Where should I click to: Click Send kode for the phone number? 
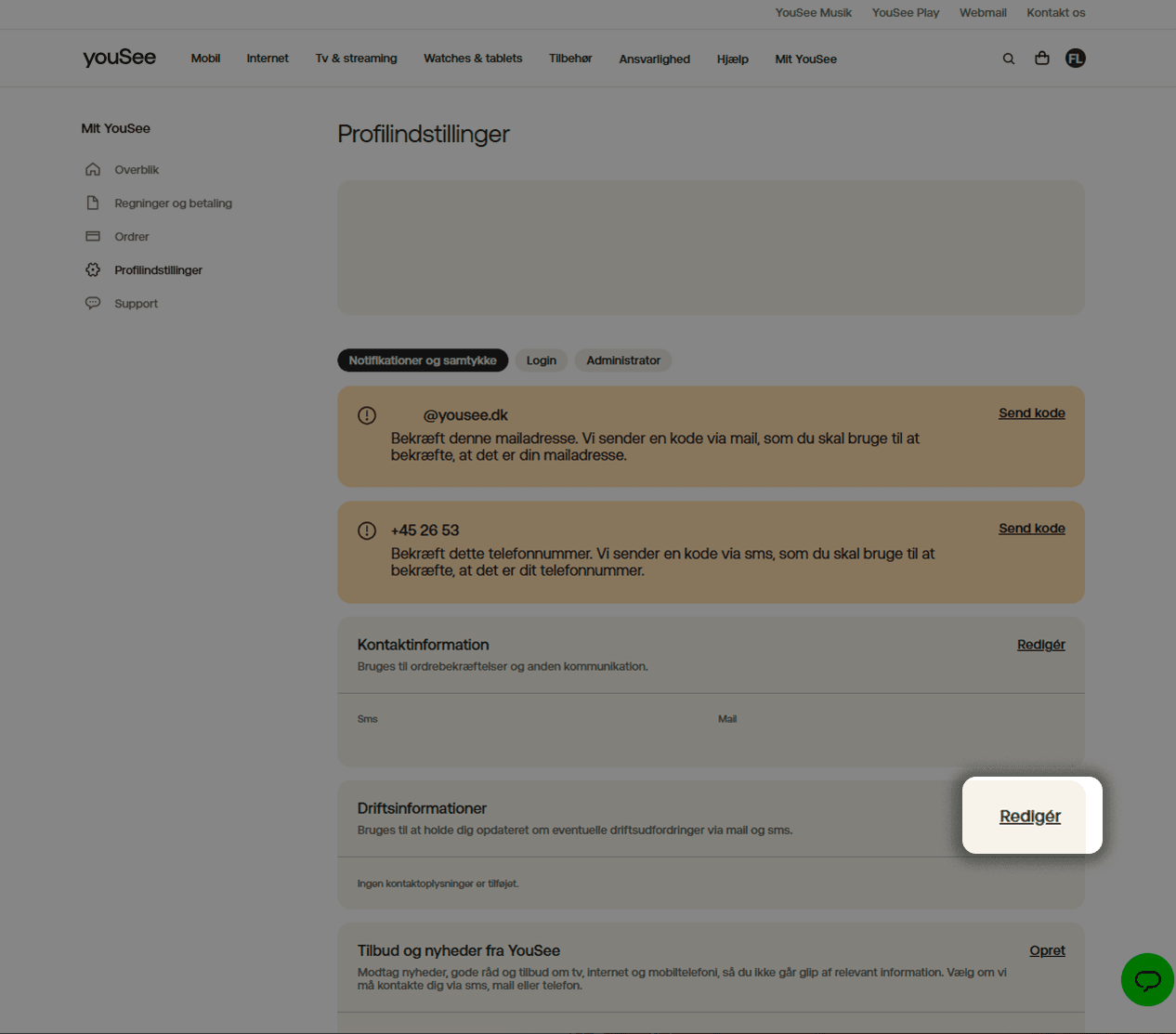tap(1031, 528)
